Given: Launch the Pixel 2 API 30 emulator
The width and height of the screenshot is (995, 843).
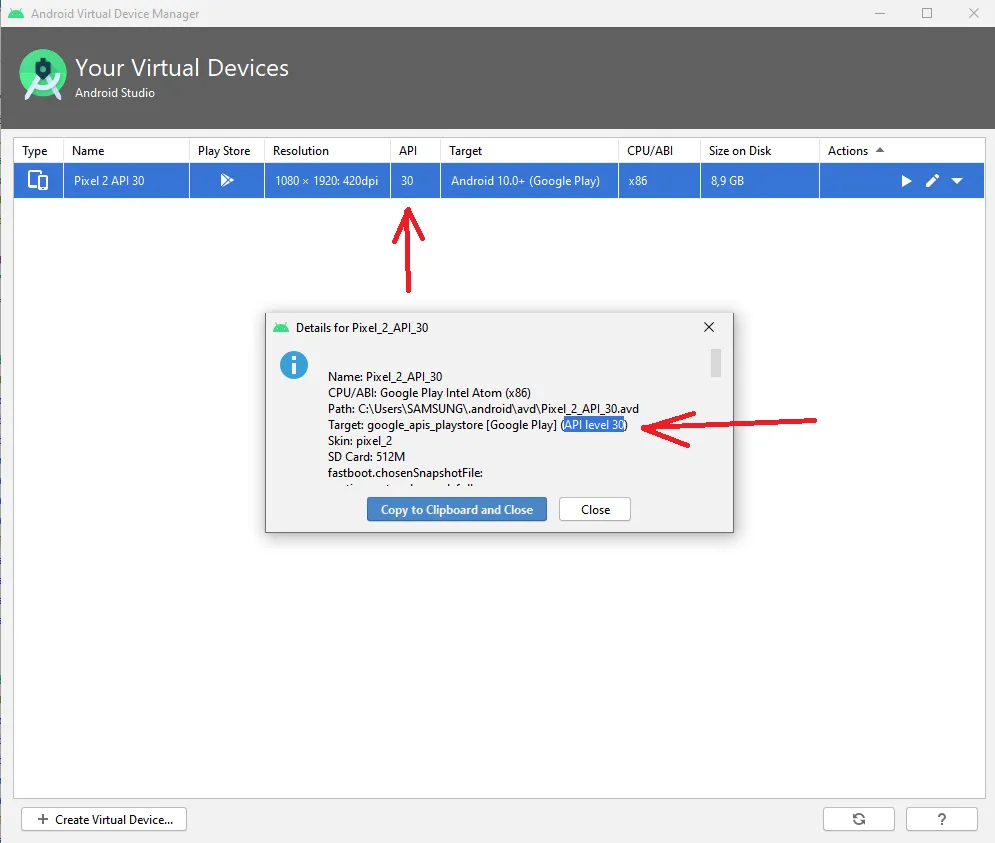Looking at the screenshot, I should point(906,182).
